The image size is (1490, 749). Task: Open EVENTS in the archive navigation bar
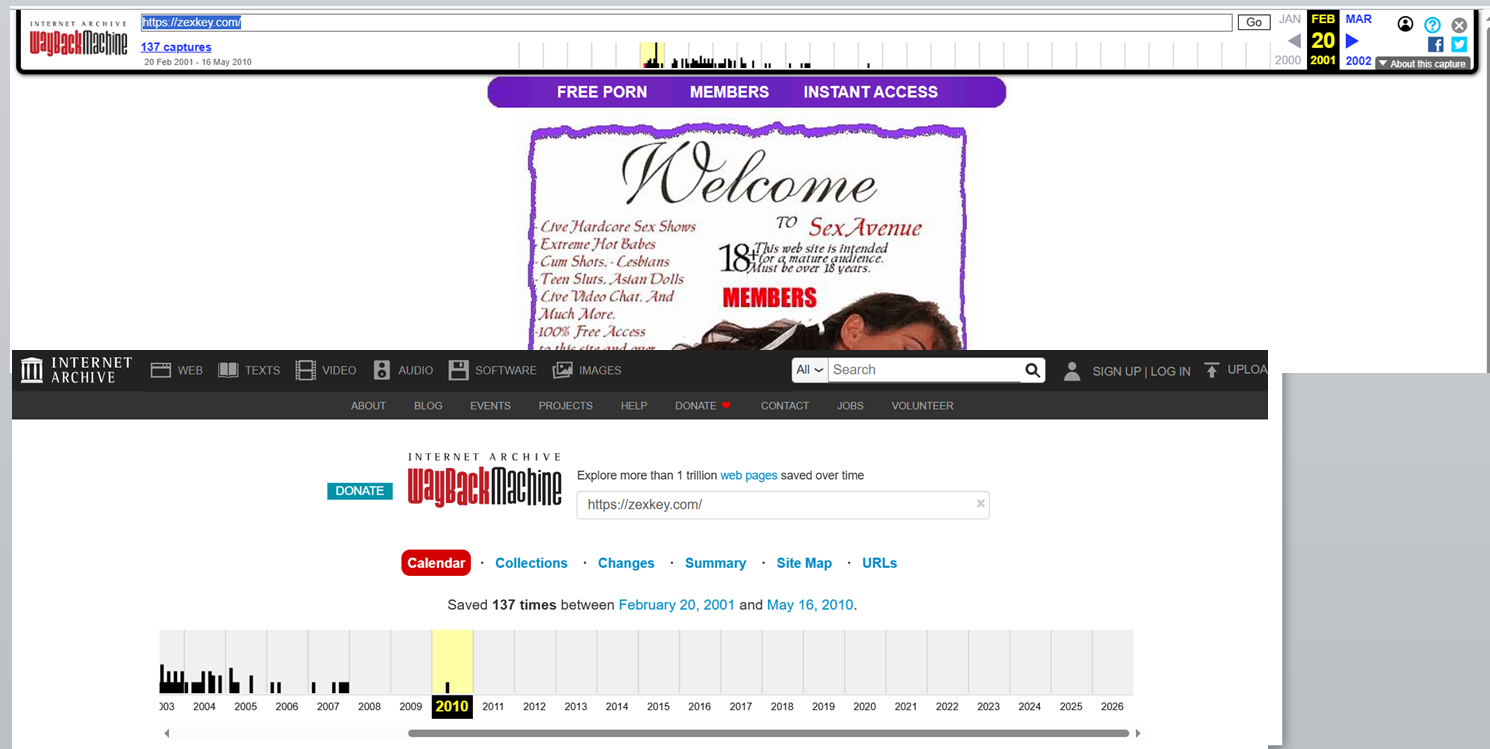coord(490,406)
